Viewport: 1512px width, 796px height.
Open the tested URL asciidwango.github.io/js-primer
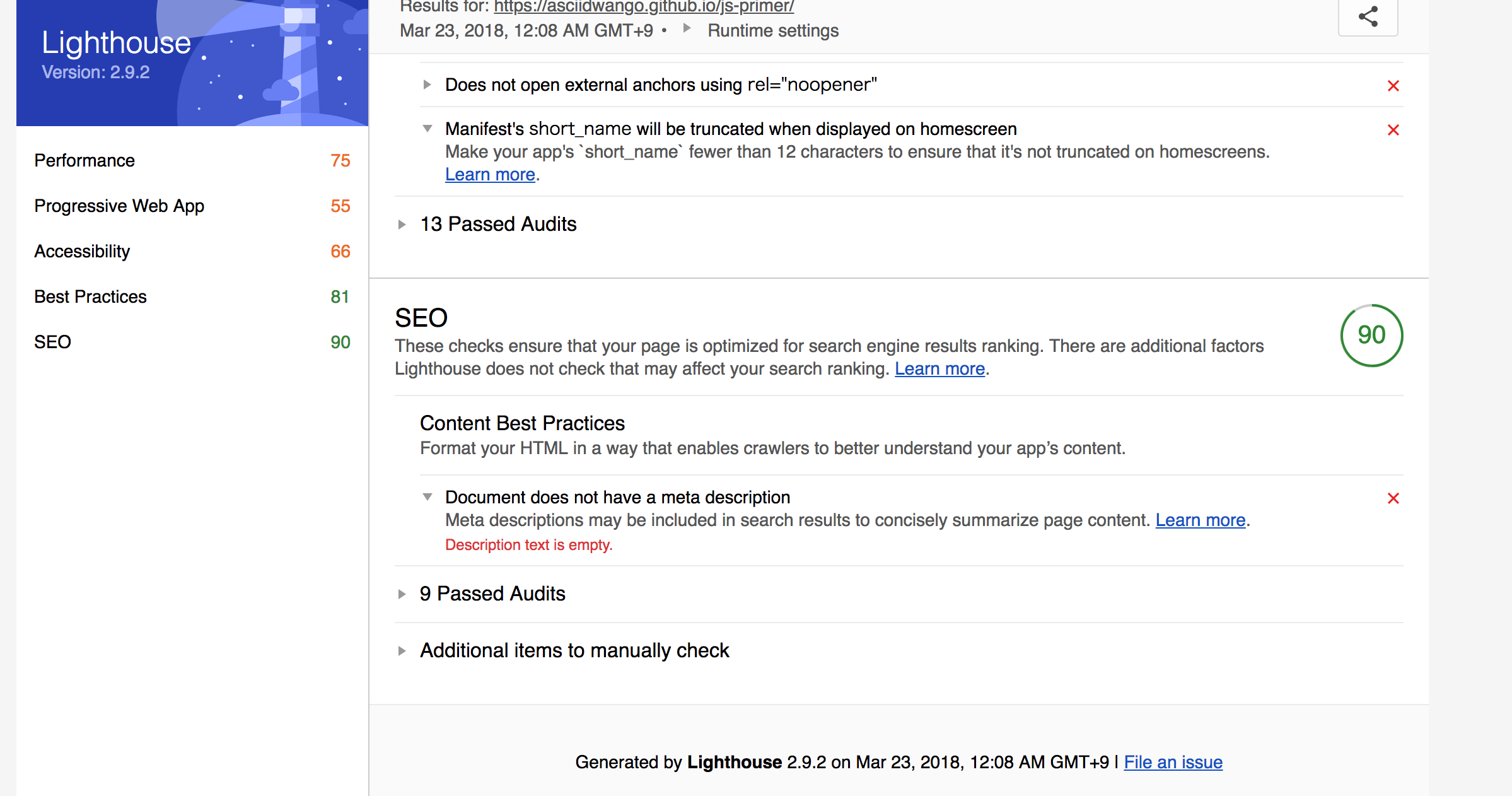[x=643, y=7]
